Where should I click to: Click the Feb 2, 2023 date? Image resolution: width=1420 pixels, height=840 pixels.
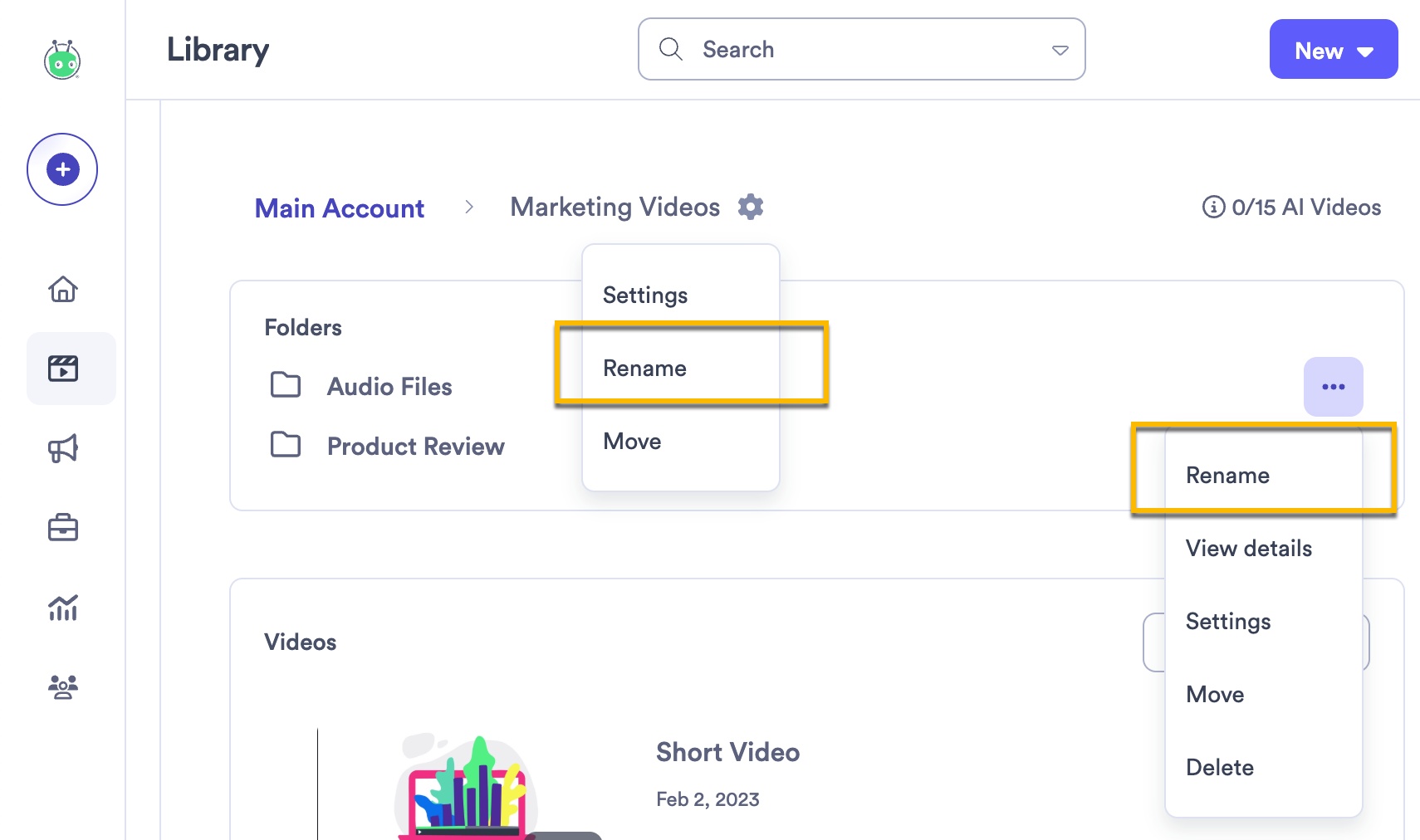tap(708, 799)
